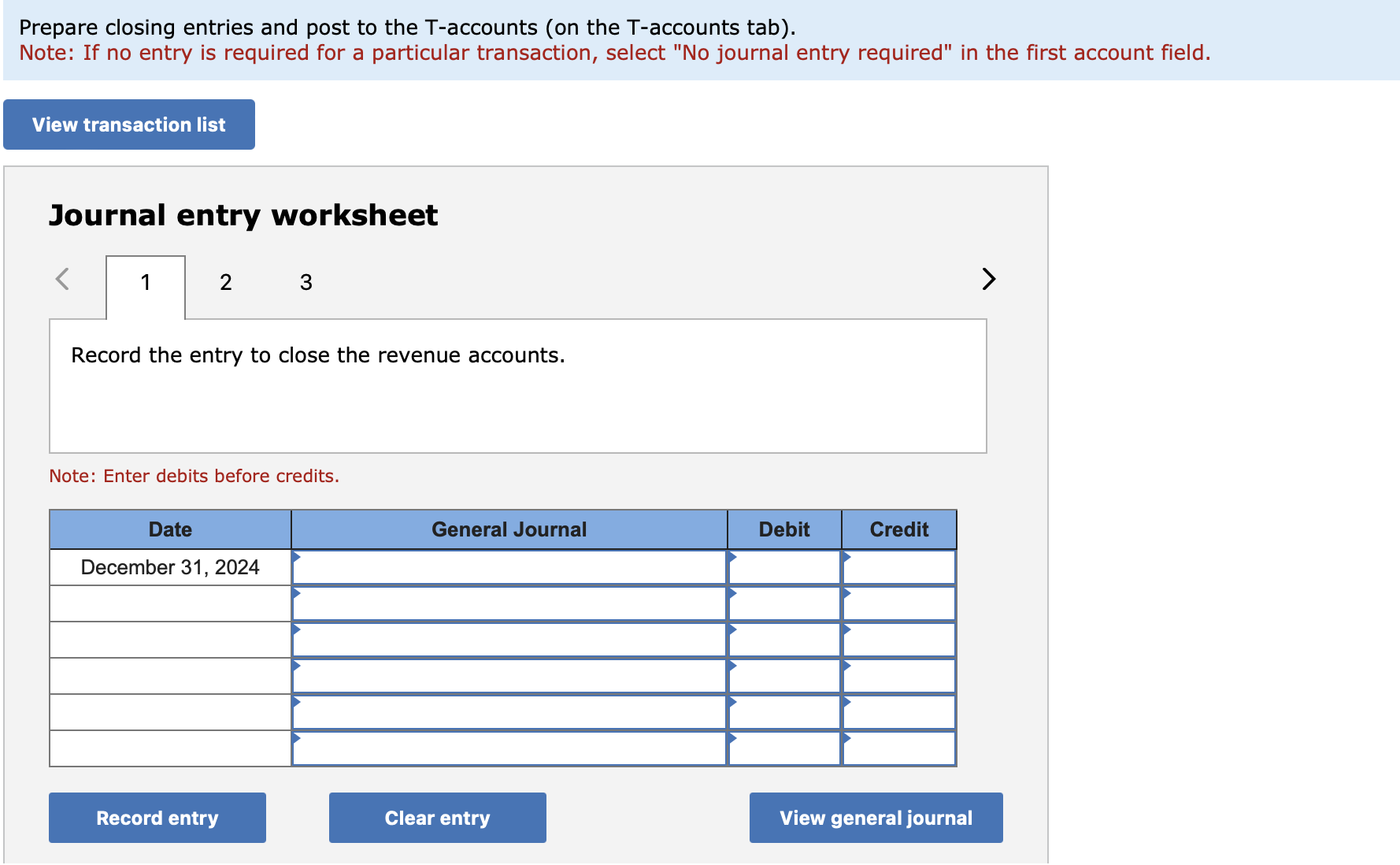Click the View transaction list button
Image resolution: width=1400 pixels, height=865 pixels.
(128, 124)
